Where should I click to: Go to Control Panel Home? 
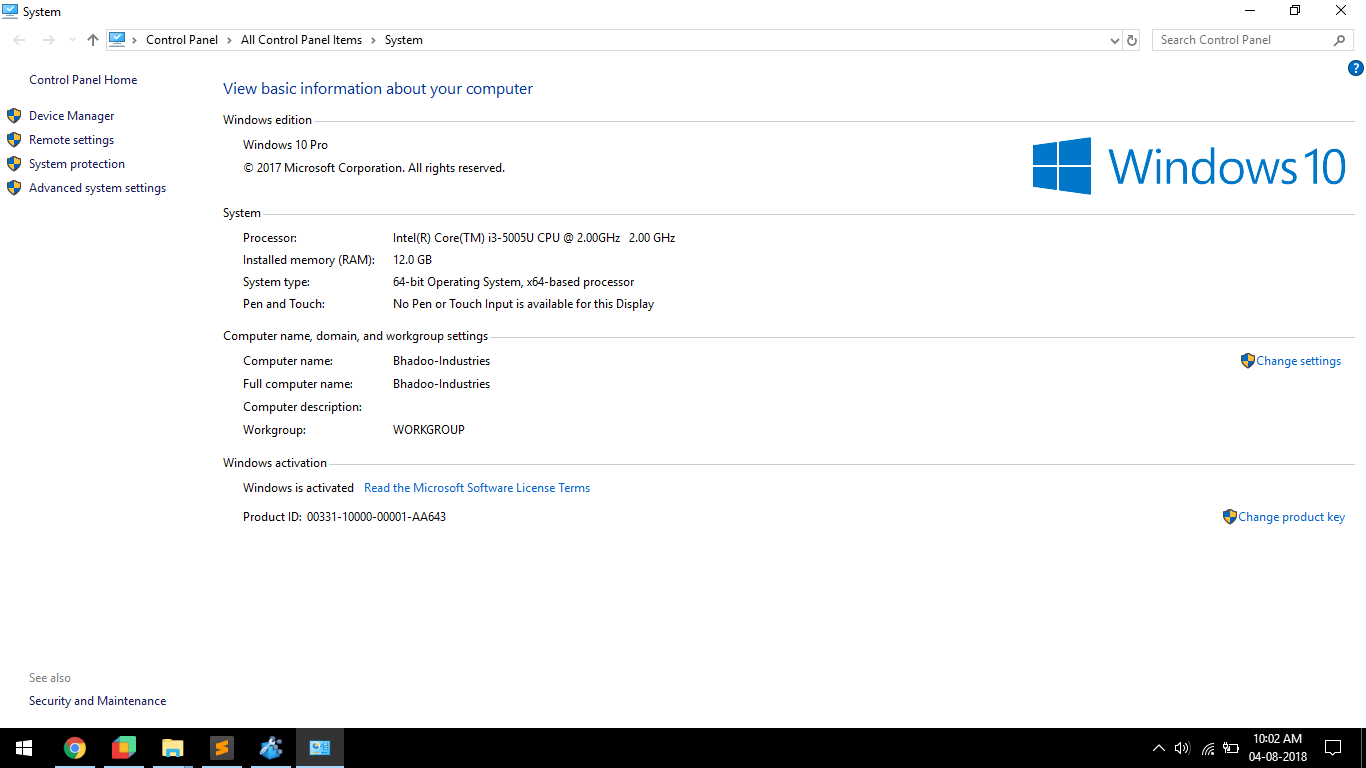click(83, 80)
